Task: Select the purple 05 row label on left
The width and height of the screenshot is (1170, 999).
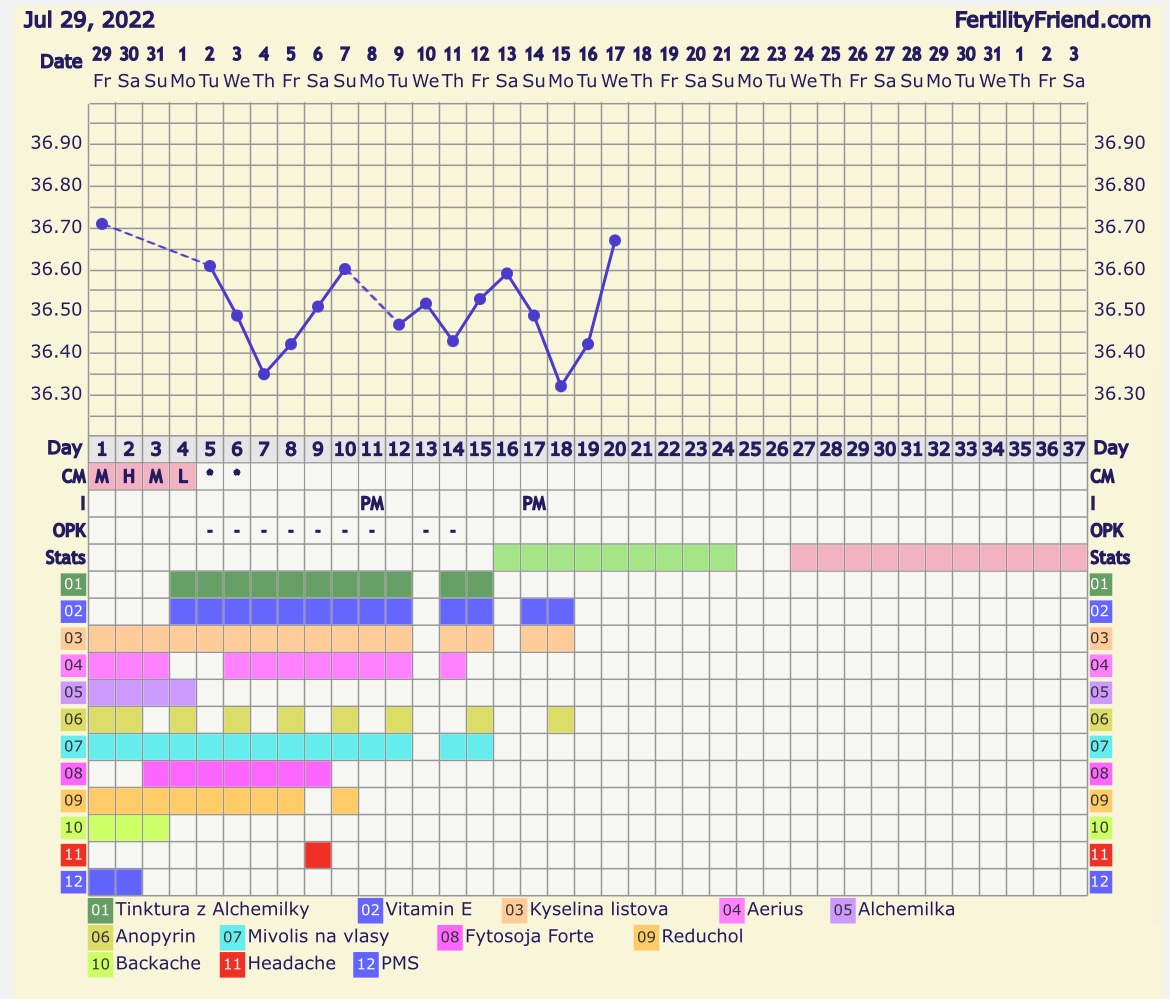Action: (x=71, y=692)
